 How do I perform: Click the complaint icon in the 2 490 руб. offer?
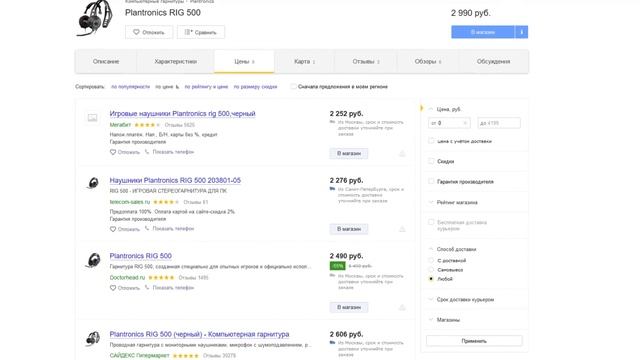[x=402, y=307]
